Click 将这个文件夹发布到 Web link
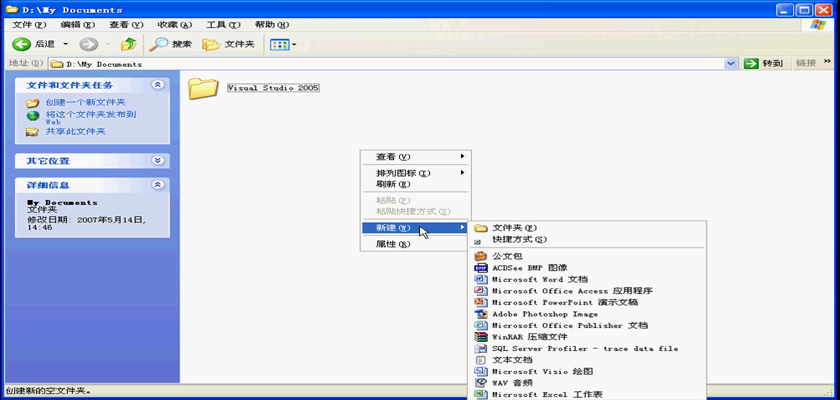The width and height of the screenshot is (840, 400). [91, 117]
